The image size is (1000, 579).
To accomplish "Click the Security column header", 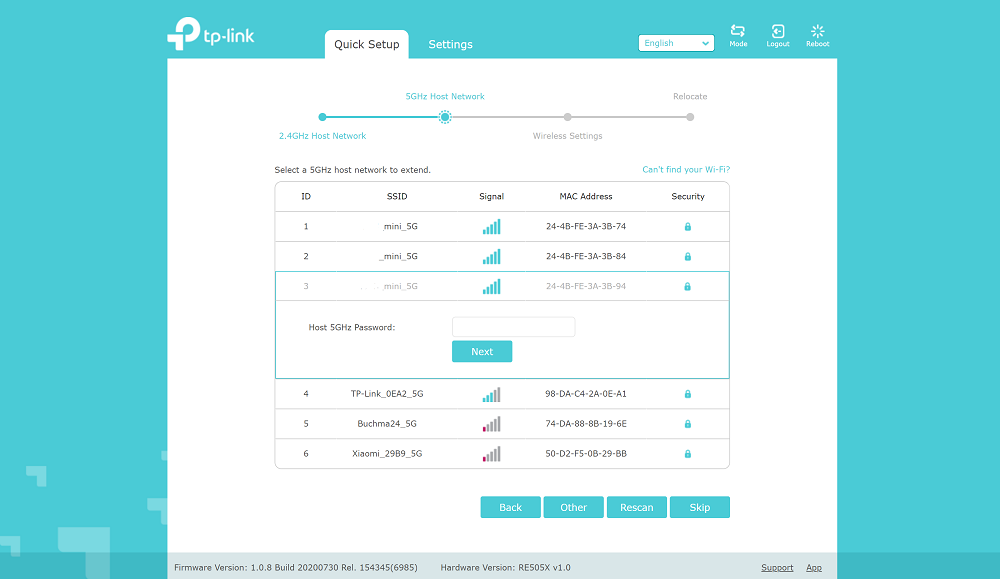I will pos(688,196).
